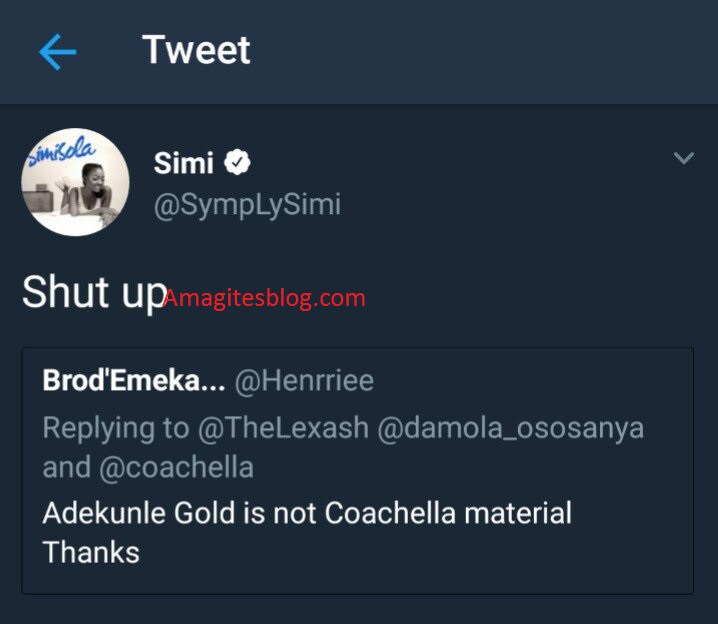This screenshot has height=624, width=718.
Task: Tap the back arrow icon
Action: [x=57, y=52]
